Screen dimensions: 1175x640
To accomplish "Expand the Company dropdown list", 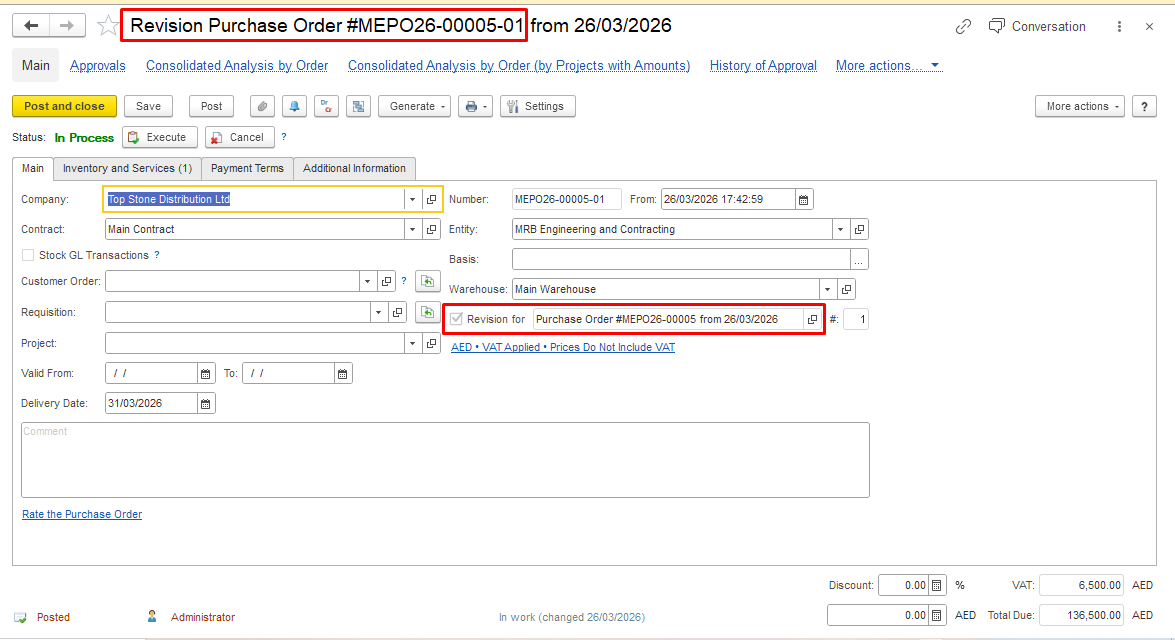I will tap(412, 199).
